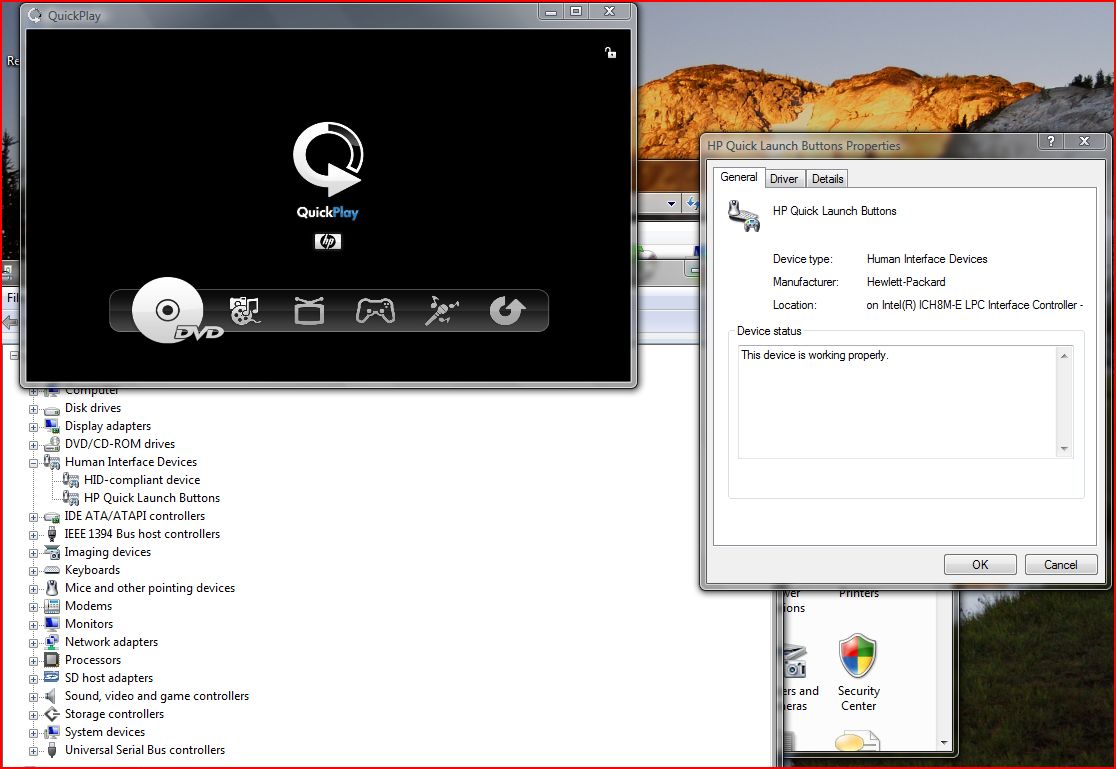Click the Modems icon in the tree
1116x769 pixels.
pyautogui.click(x=51, y=607)
